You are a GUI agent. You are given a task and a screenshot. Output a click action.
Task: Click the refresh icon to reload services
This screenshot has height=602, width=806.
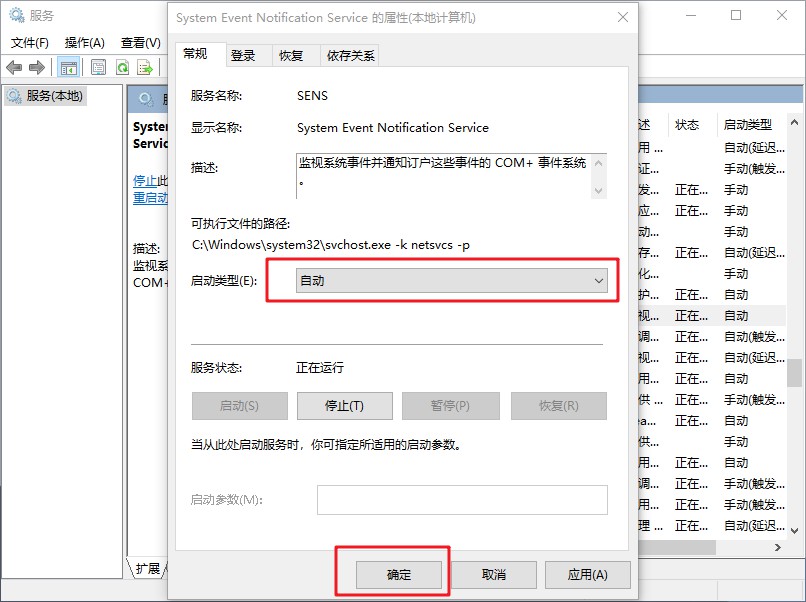point(123,67)
